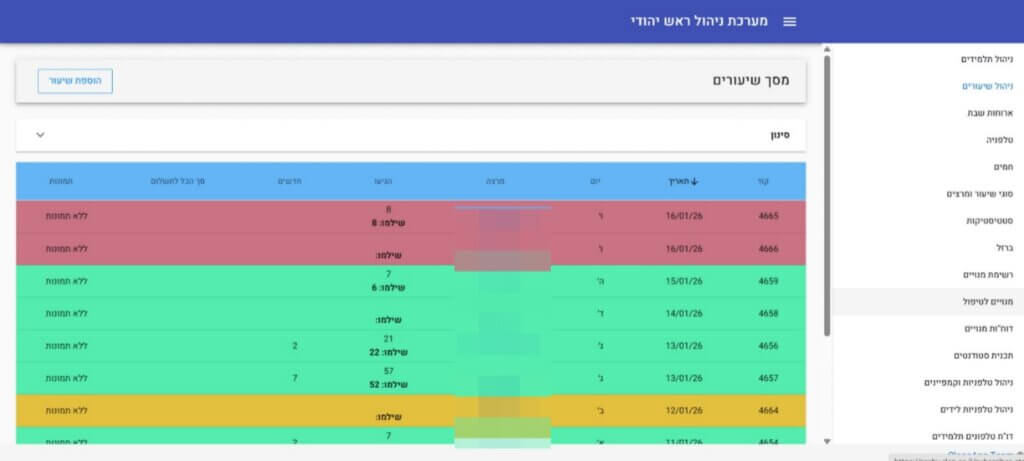
Task: Select lesson code 4658
Action: (x=769, y=313)
